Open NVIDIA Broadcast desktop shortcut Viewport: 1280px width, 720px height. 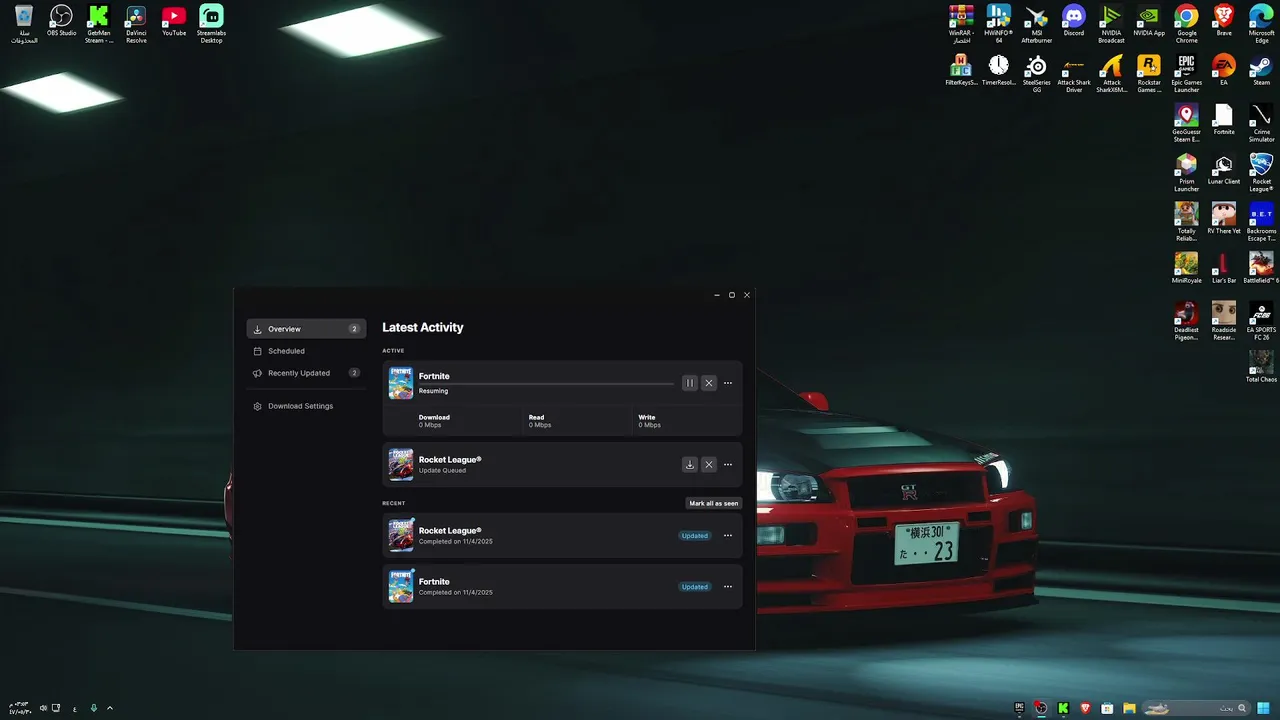(x=1111, y=24)
